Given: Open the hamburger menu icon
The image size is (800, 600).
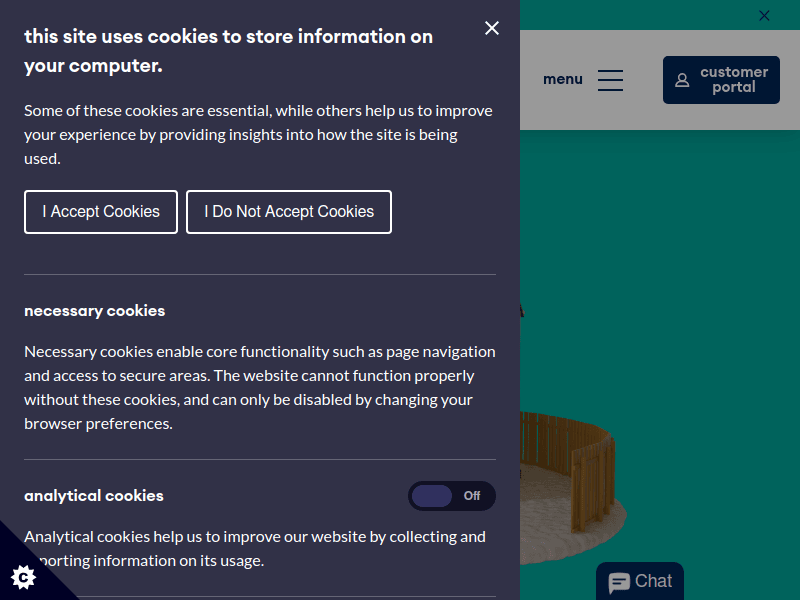Looking at the screenshot, I should (610, 80).
